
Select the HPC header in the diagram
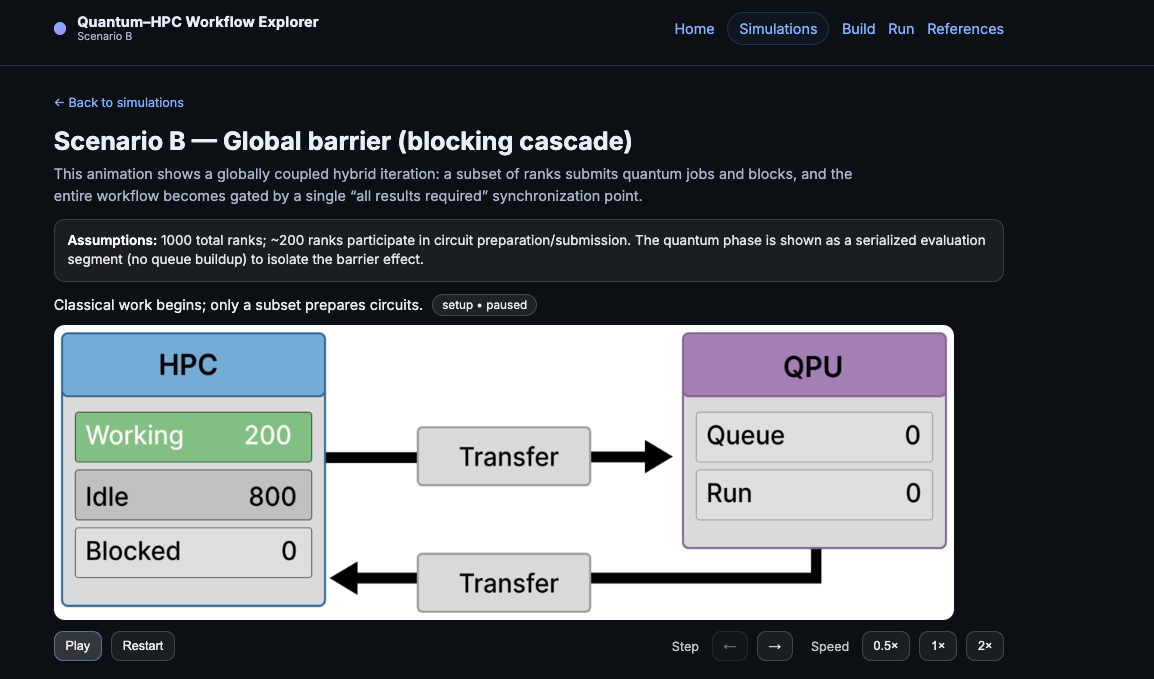click(193, 365)
